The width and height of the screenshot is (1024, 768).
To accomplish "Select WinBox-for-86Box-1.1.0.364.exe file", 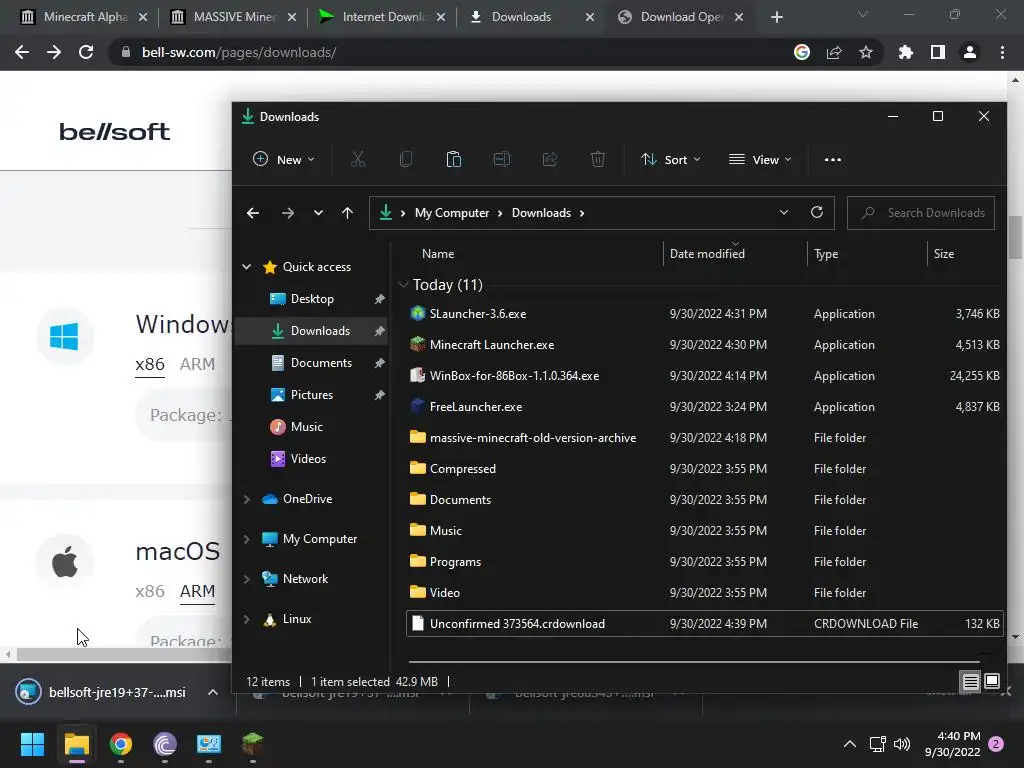I will pos(514,376).
